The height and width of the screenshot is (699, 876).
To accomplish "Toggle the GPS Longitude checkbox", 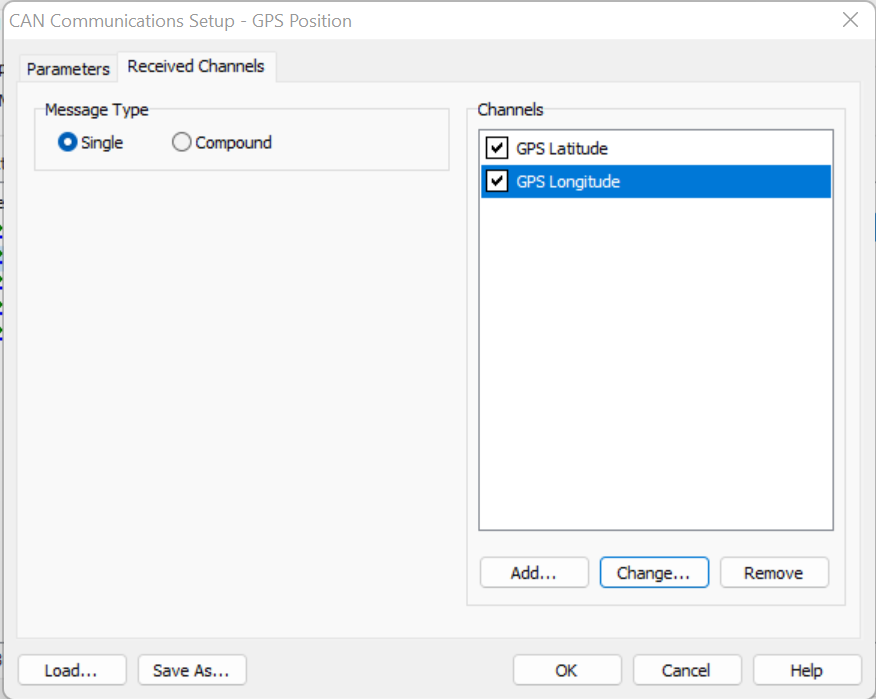I will pyautogui.click(x=497, y=182).
